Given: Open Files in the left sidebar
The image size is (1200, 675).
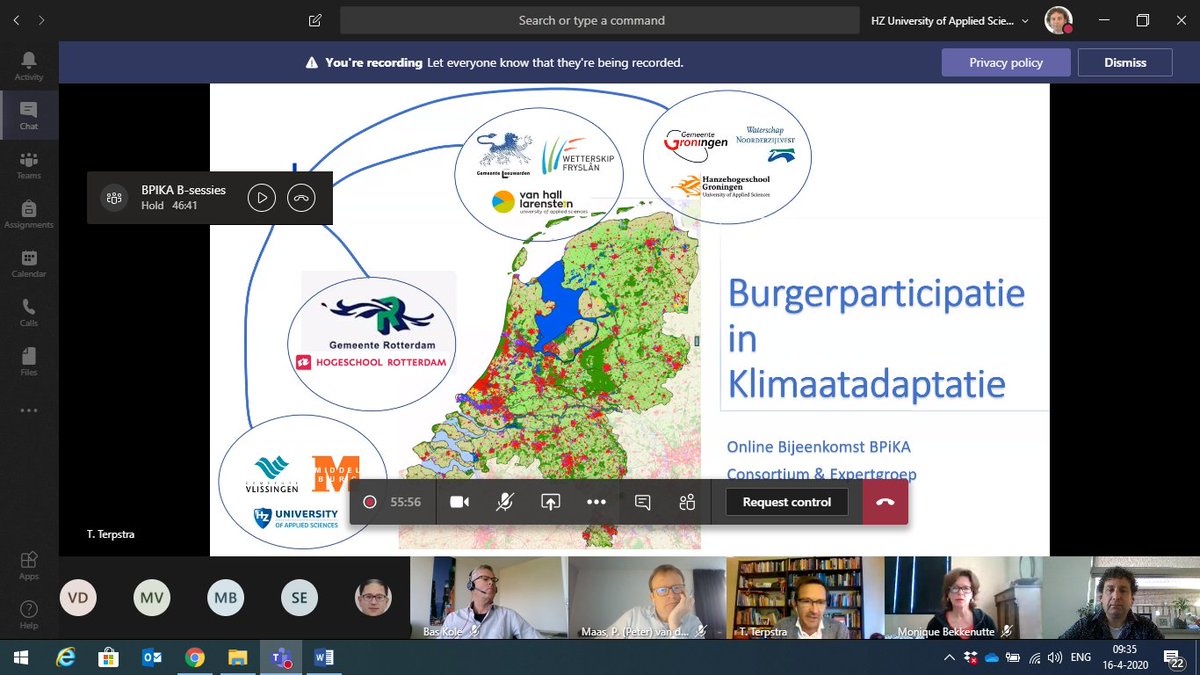Looking at the screenshot, I should (x=29, y=357).
